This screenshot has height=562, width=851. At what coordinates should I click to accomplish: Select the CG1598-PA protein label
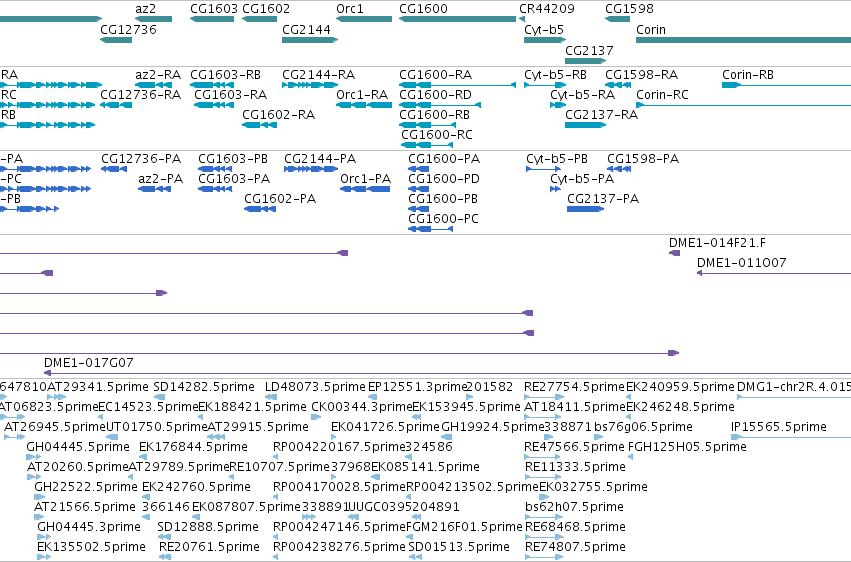643,158
